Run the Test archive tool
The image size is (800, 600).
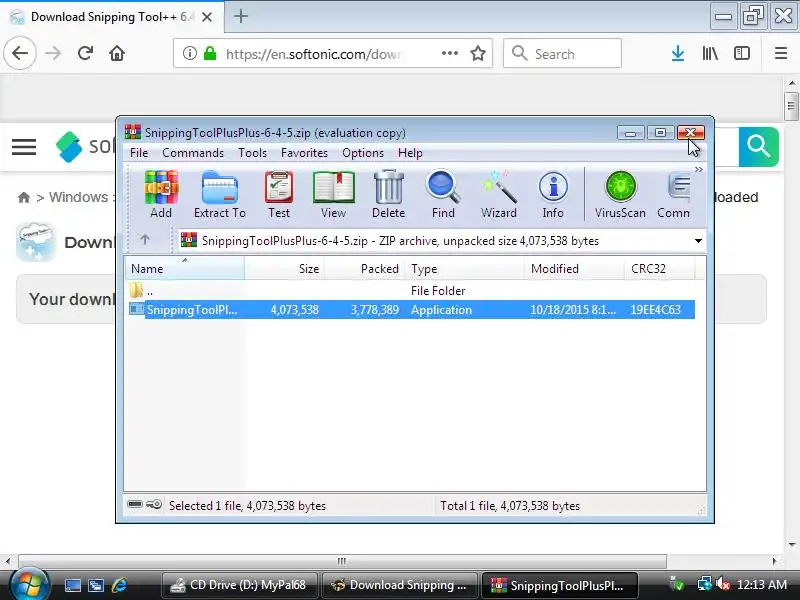pyautogui.click(x=279, y=194)
